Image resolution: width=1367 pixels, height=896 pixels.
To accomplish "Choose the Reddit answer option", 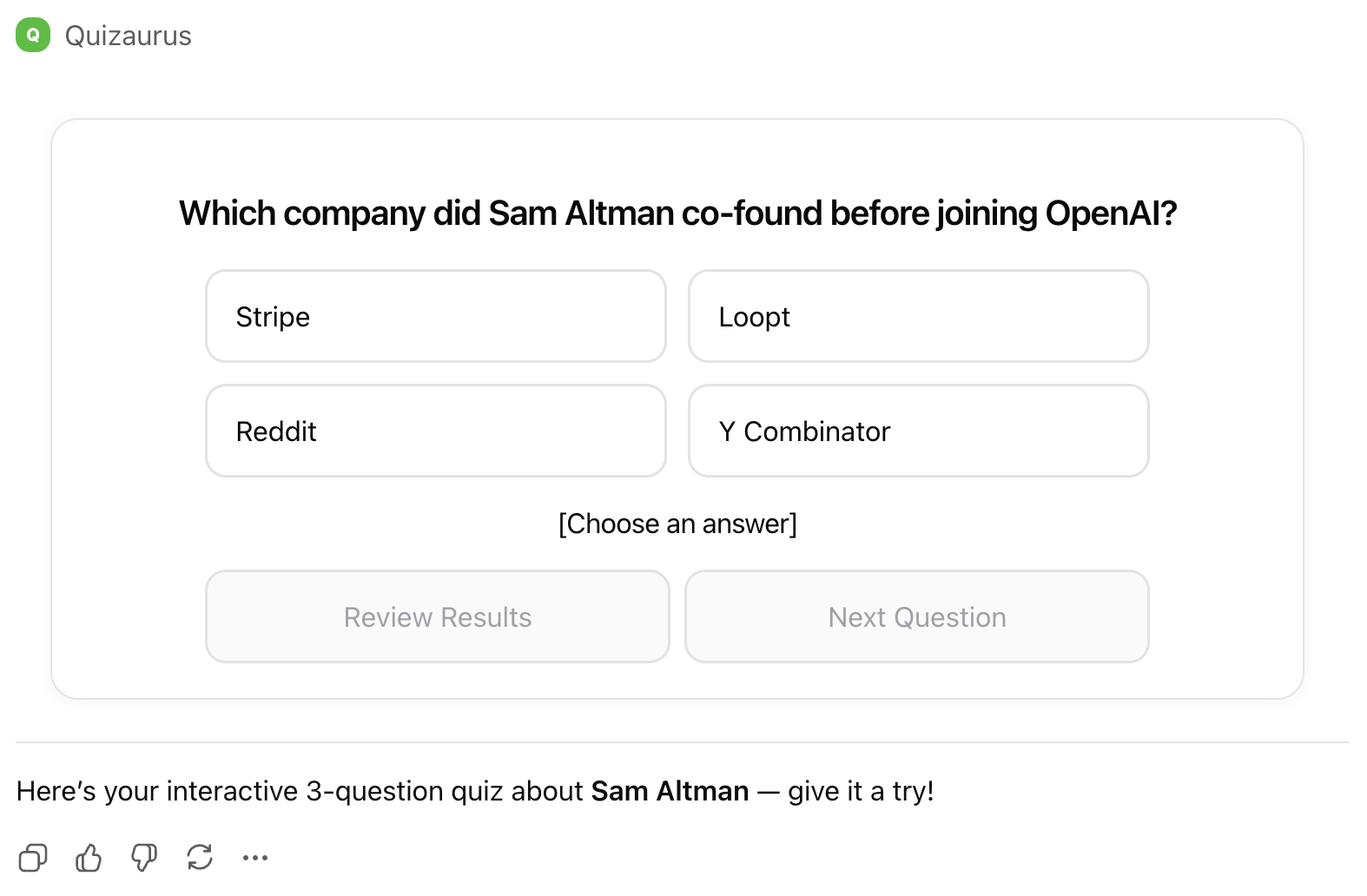I will (435, 431).
